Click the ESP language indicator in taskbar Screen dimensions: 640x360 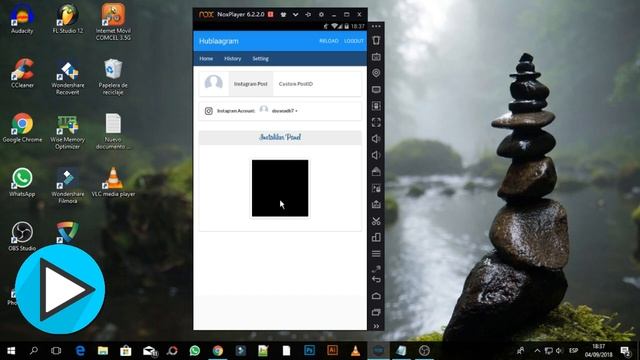(574, 351)
